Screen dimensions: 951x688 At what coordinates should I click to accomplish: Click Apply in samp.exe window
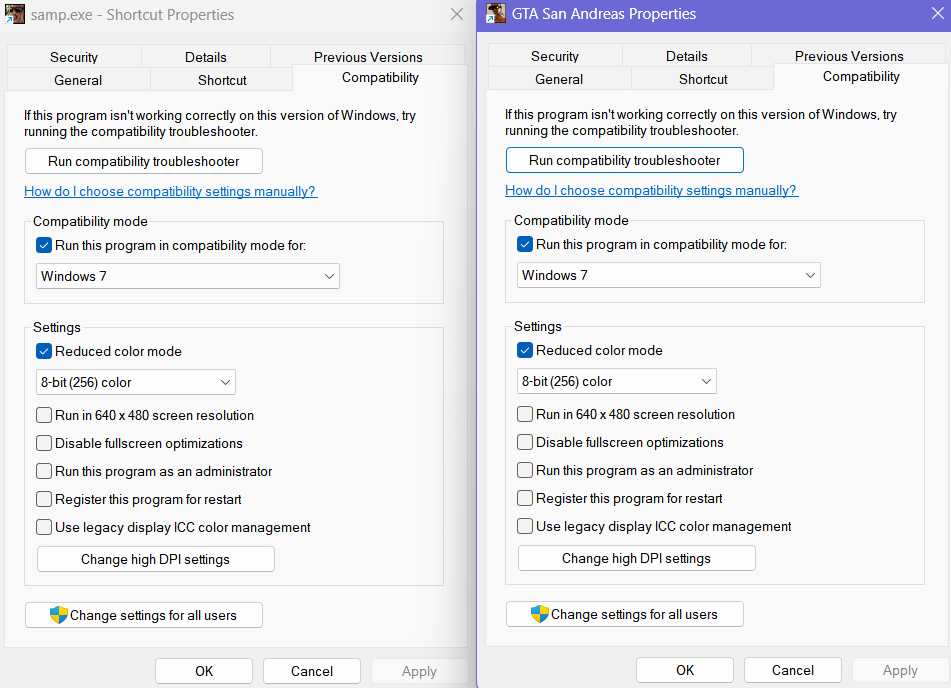(419, 671)
